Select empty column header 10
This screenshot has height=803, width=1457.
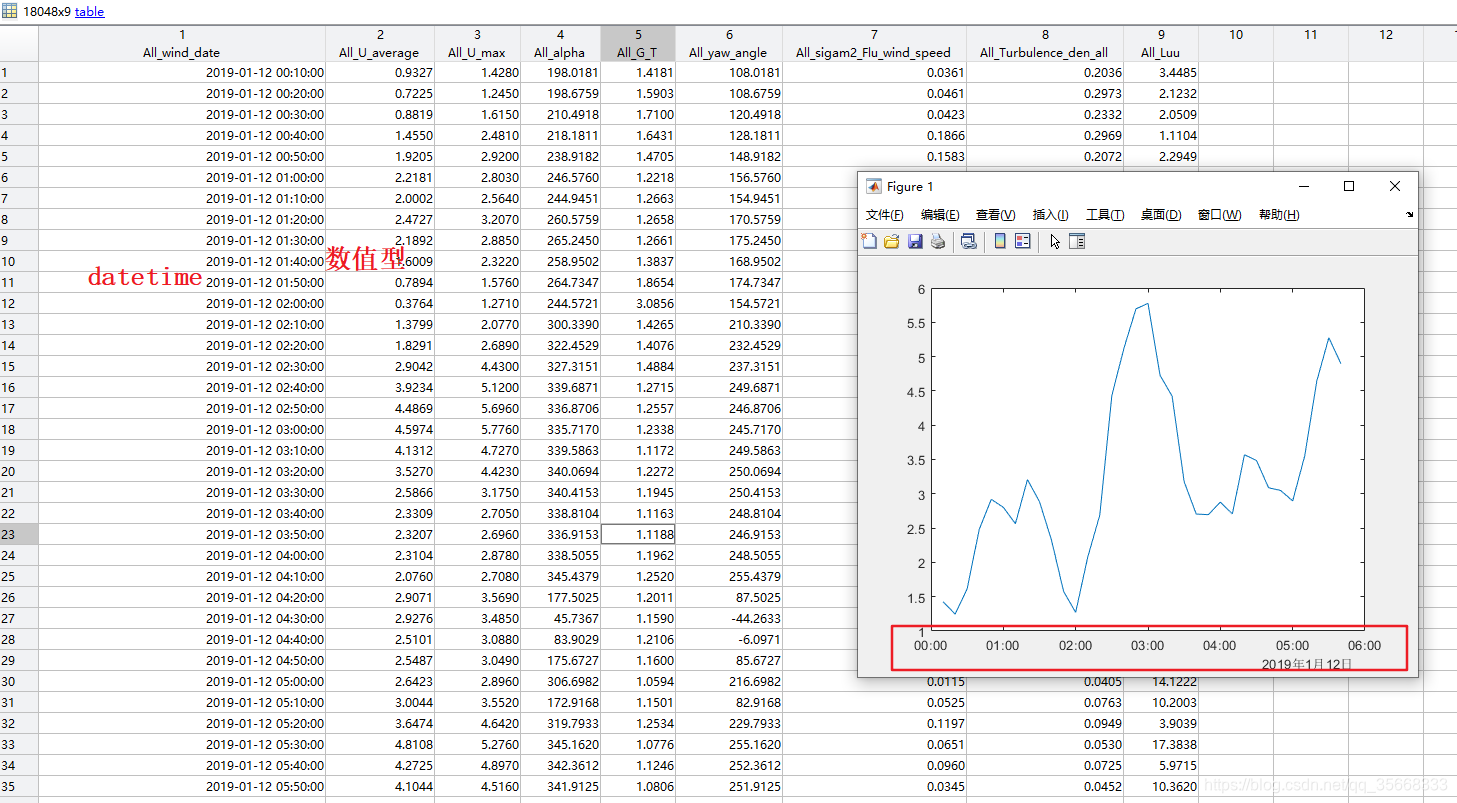point(1236,44)
